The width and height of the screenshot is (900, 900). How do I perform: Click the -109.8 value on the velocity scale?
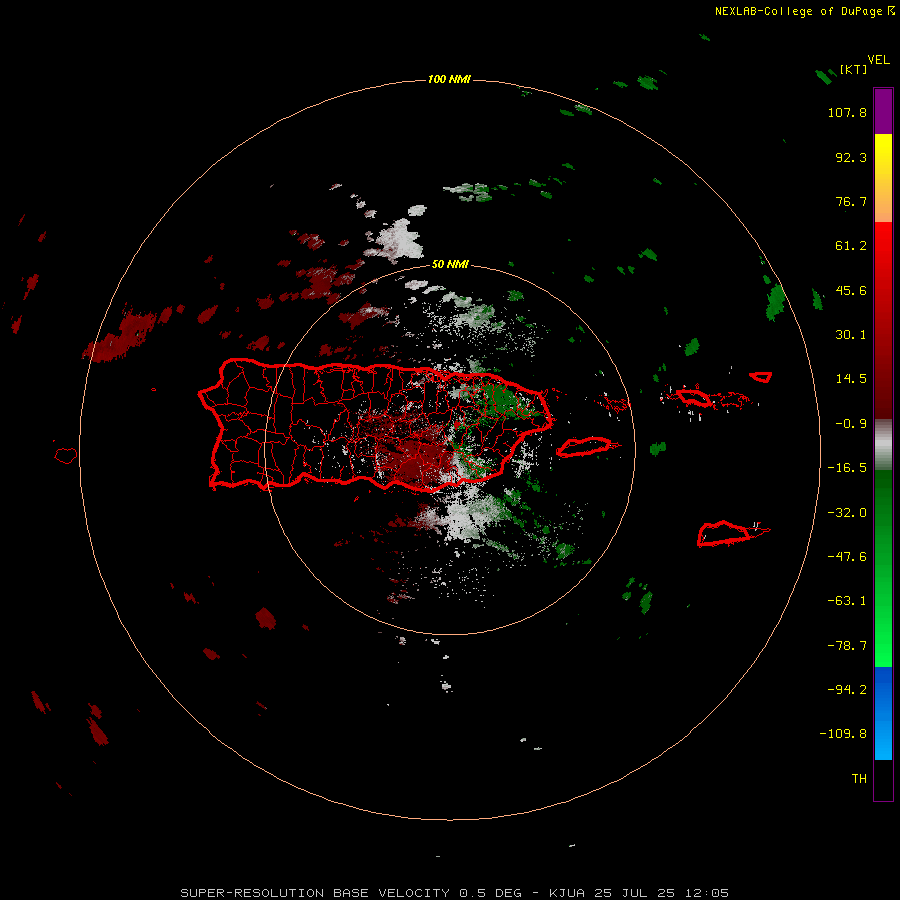pos(843,734)
